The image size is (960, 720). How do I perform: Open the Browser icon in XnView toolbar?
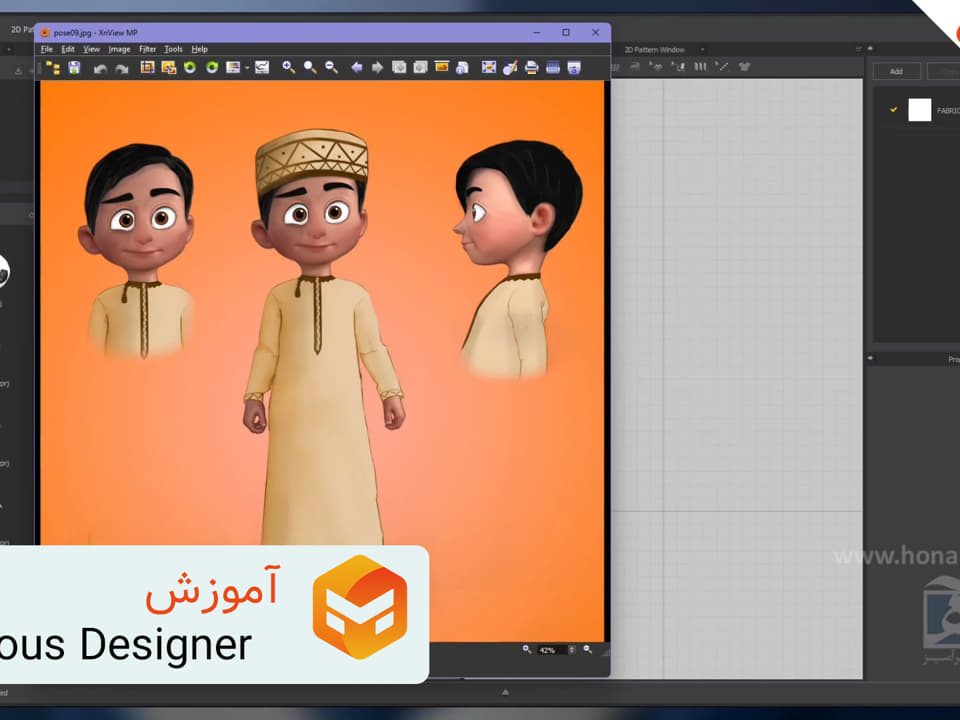point(53,68)
